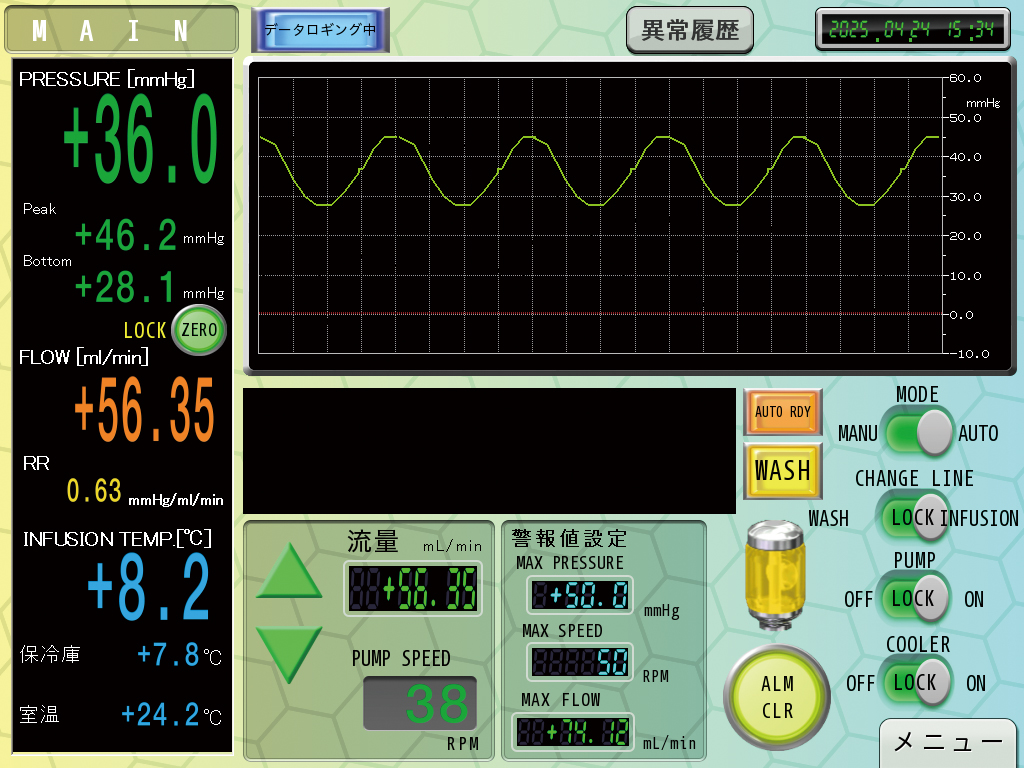Click the MAX PRESSURE alarm value field
Viewport: 1024px width, 768px height.
coord(580,595)
